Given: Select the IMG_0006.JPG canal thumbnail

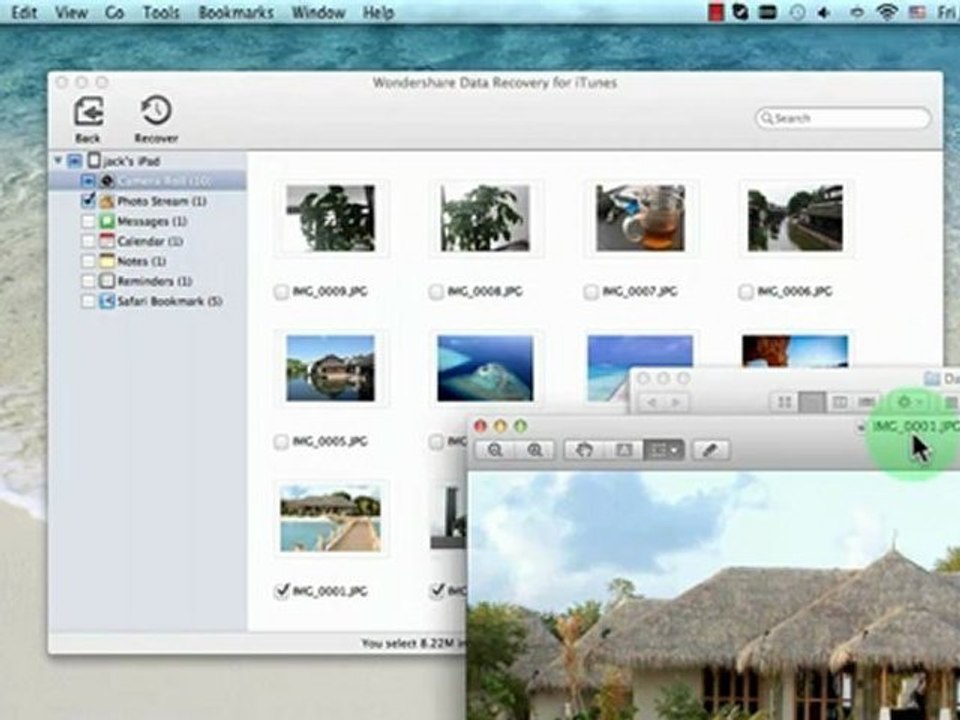Looking at the screenshot, I should [795, 218].
